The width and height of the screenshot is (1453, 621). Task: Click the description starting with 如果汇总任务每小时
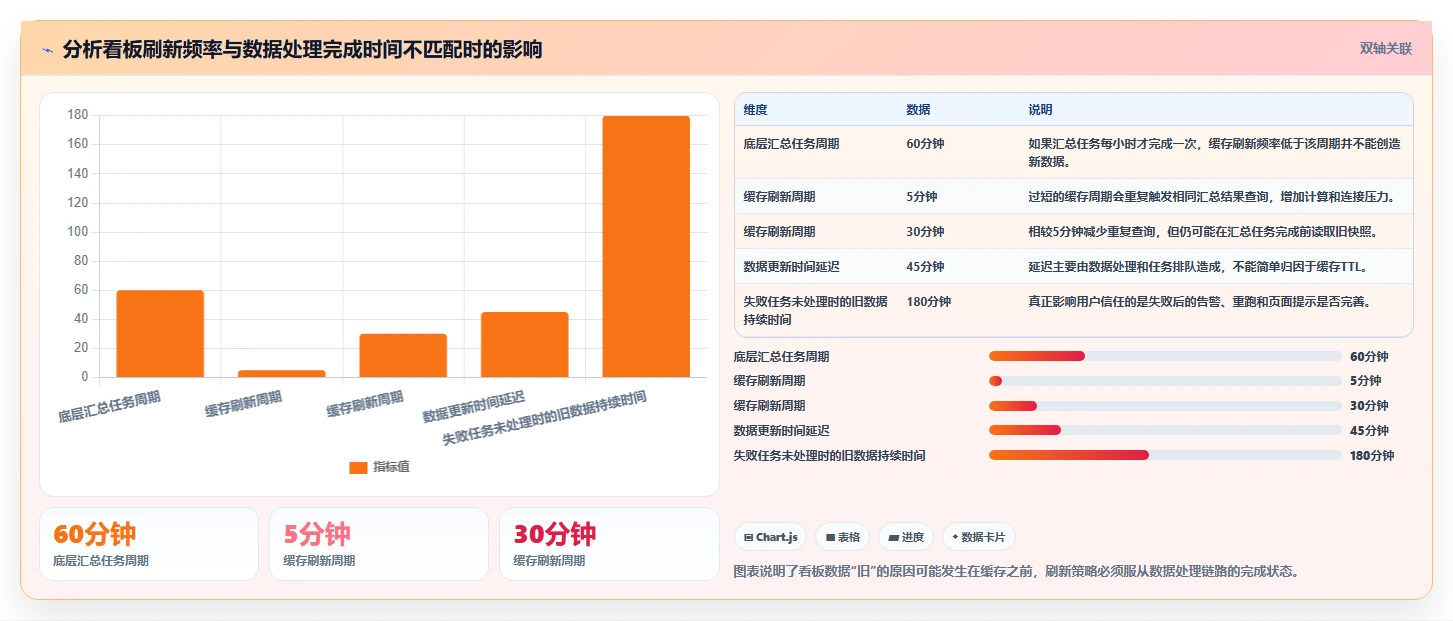(1214, 153)
